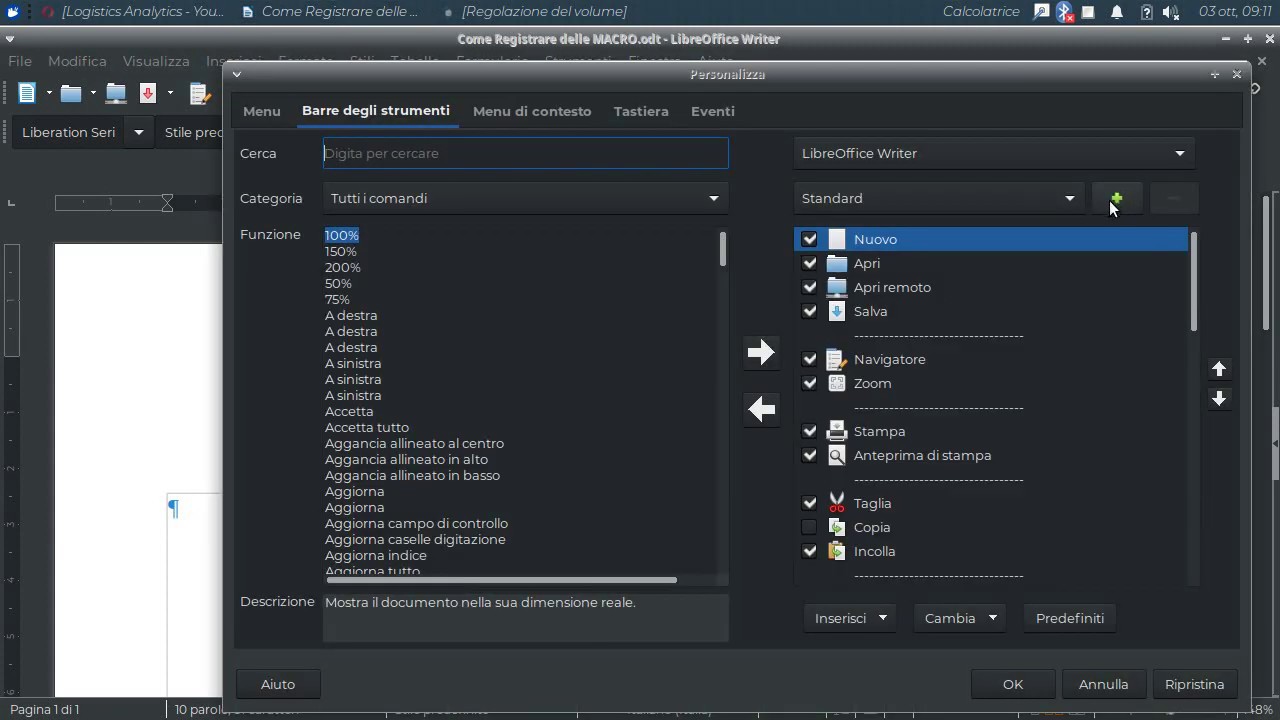Click the Aiuto button
This screenshot has width=1280, height=720.
tap(278, 684)
